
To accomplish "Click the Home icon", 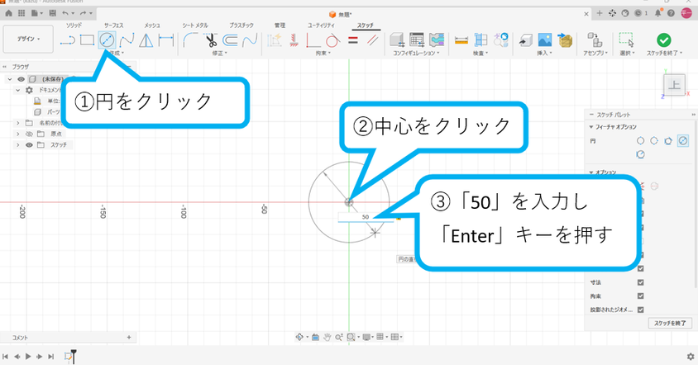I will pos(9,13).
